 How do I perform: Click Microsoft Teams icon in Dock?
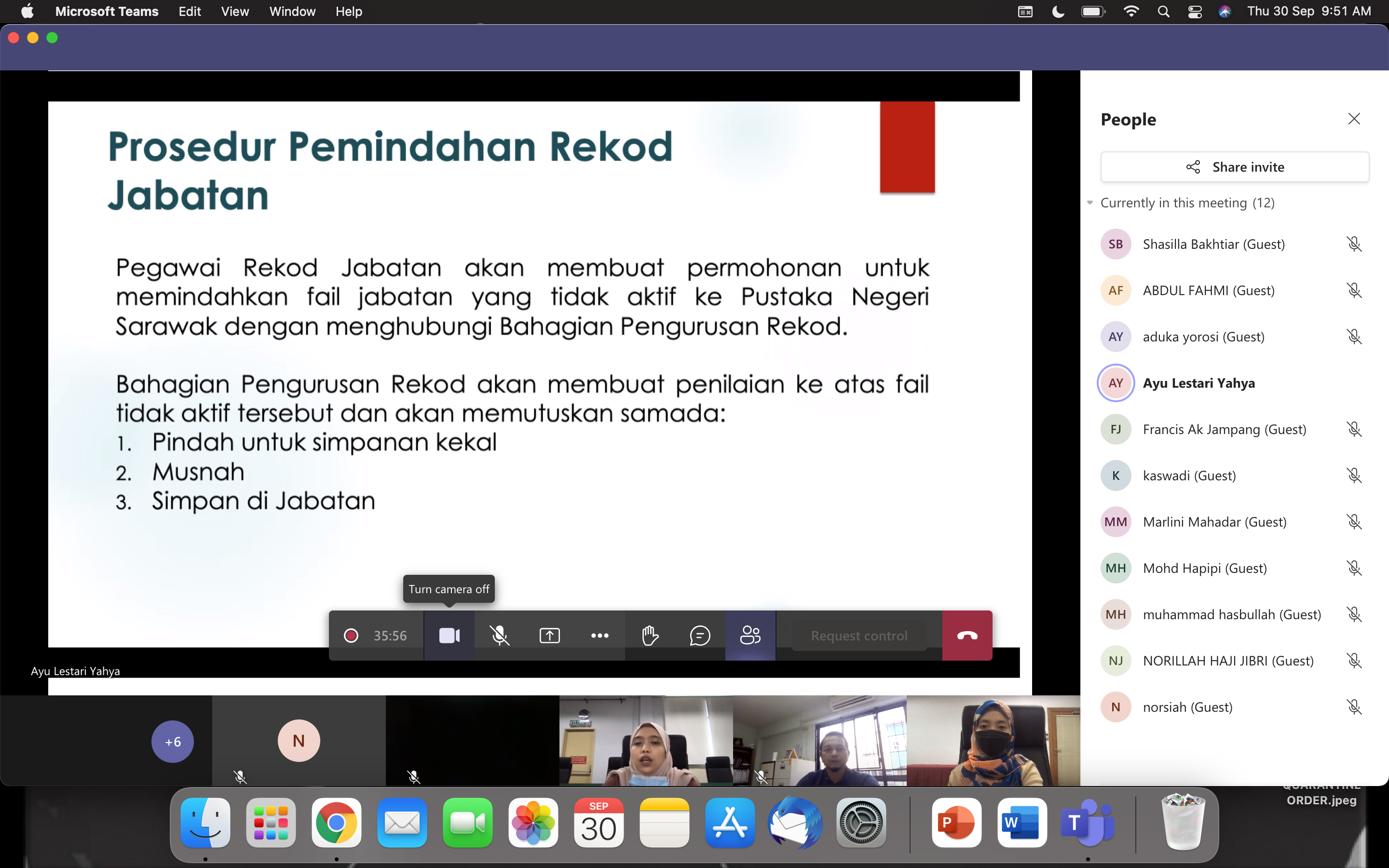(x=1088, y=823)
